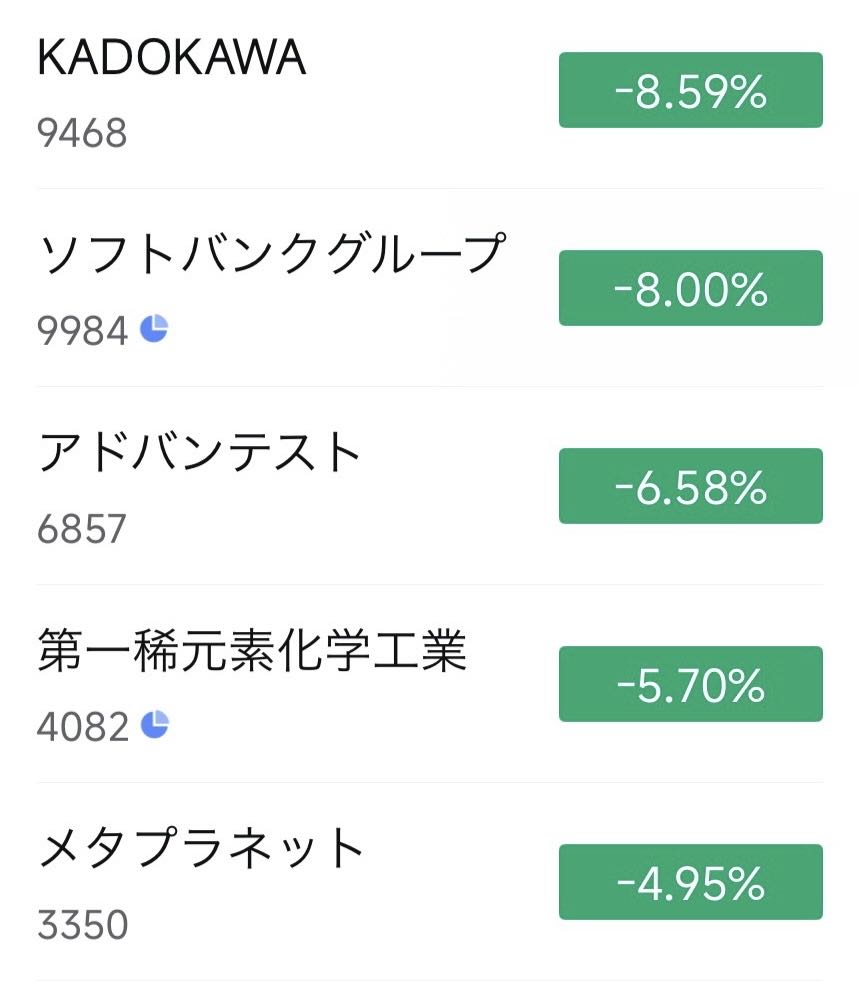Screen dimensions: 859x981
Task: Select stock code 9984
Action: pos(82,329)
